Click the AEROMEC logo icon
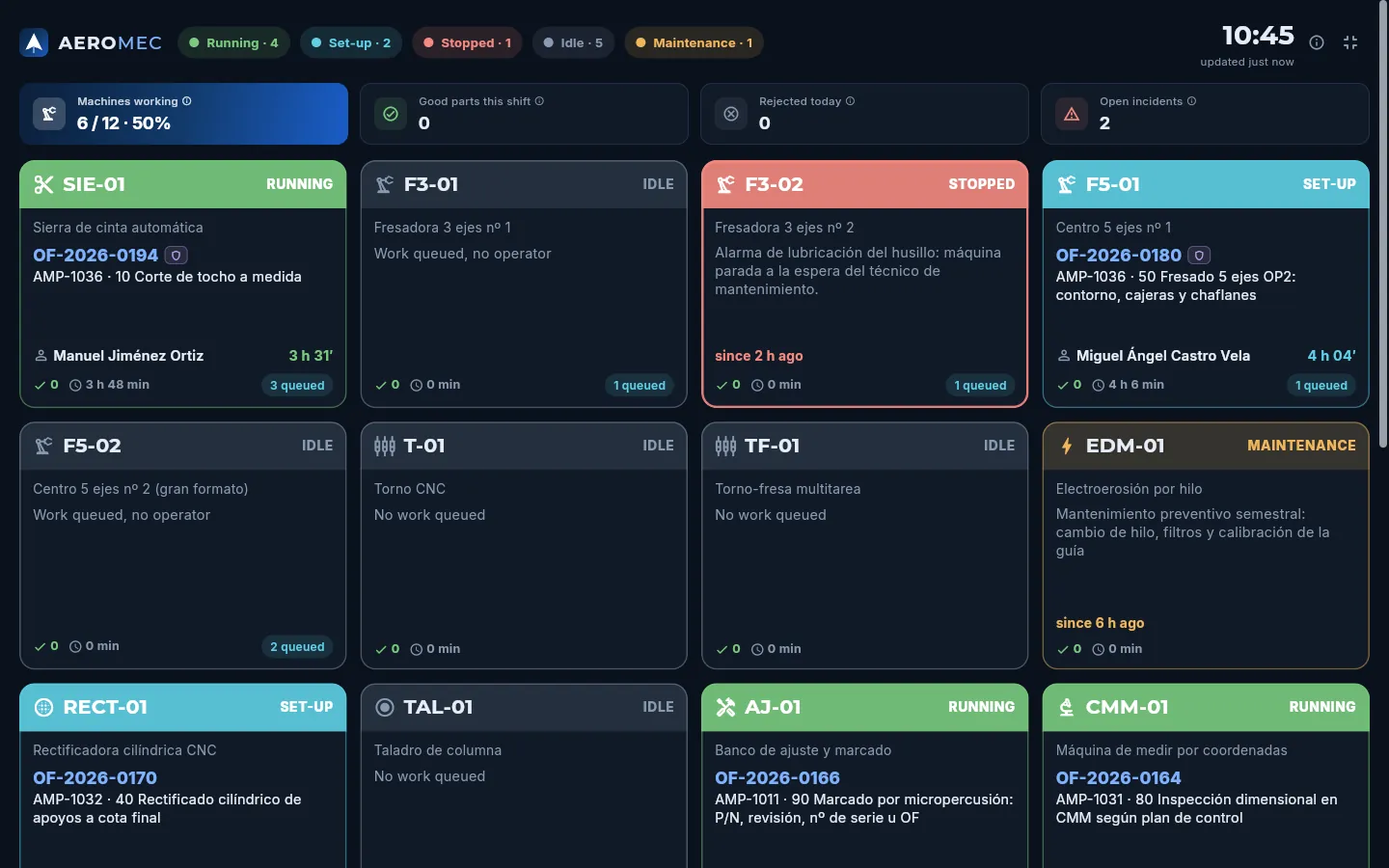1389x868 pixels. click(35, 42)
